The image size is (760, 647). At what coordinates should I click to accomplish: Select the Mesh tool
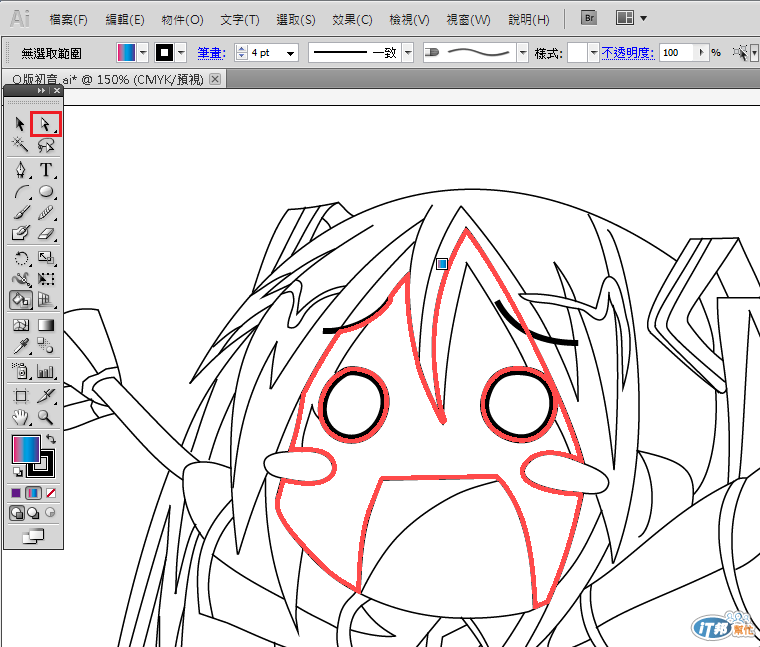[21, 325]
